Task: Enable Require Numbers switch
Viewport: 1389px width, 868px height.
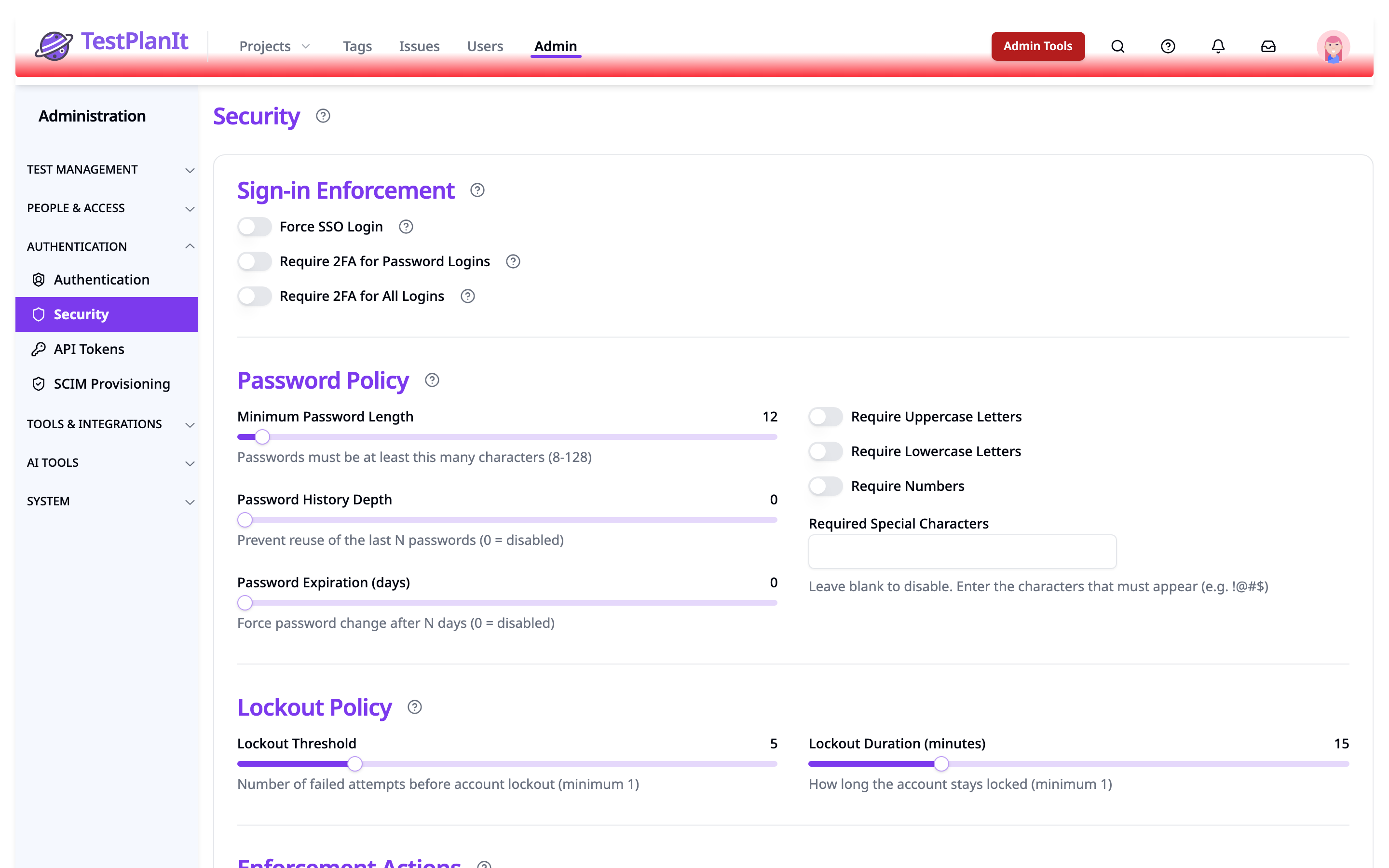Action: pyautogui.click(x=825, y=486)
